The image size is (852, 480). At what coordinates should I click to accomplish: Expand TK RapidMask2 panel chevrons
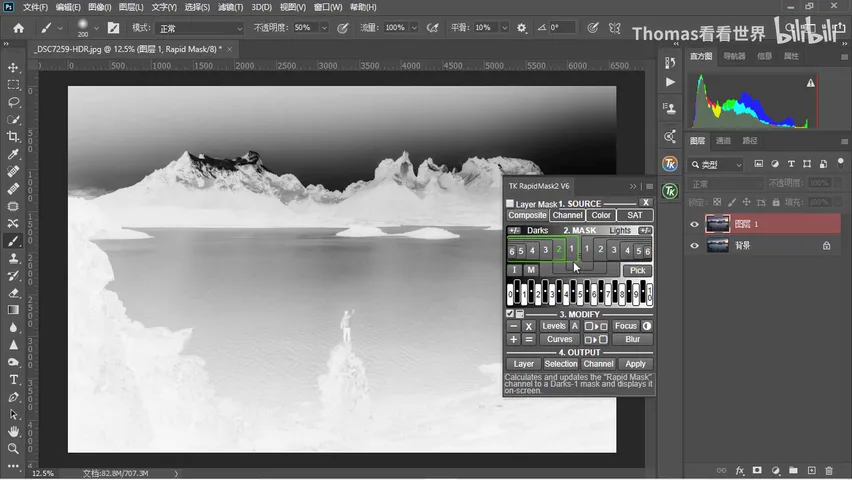[x=633, y=186]
